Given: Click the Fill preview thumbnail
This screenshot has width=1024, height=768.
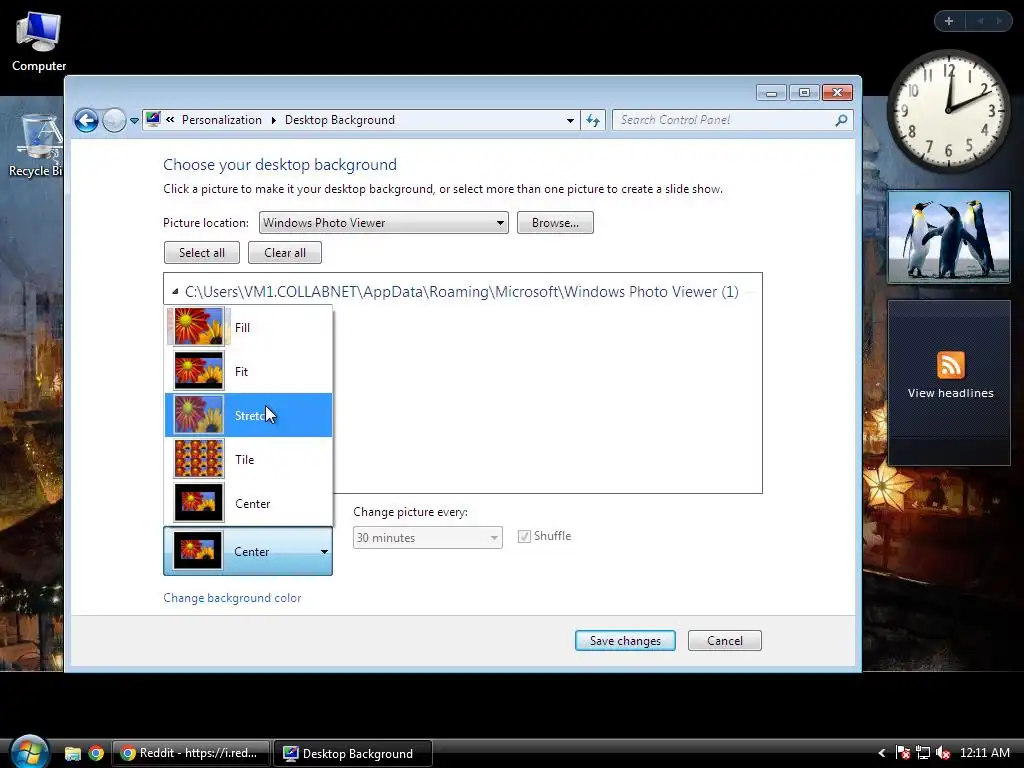Looking at the screenshot, I should [x=199, y=327].
